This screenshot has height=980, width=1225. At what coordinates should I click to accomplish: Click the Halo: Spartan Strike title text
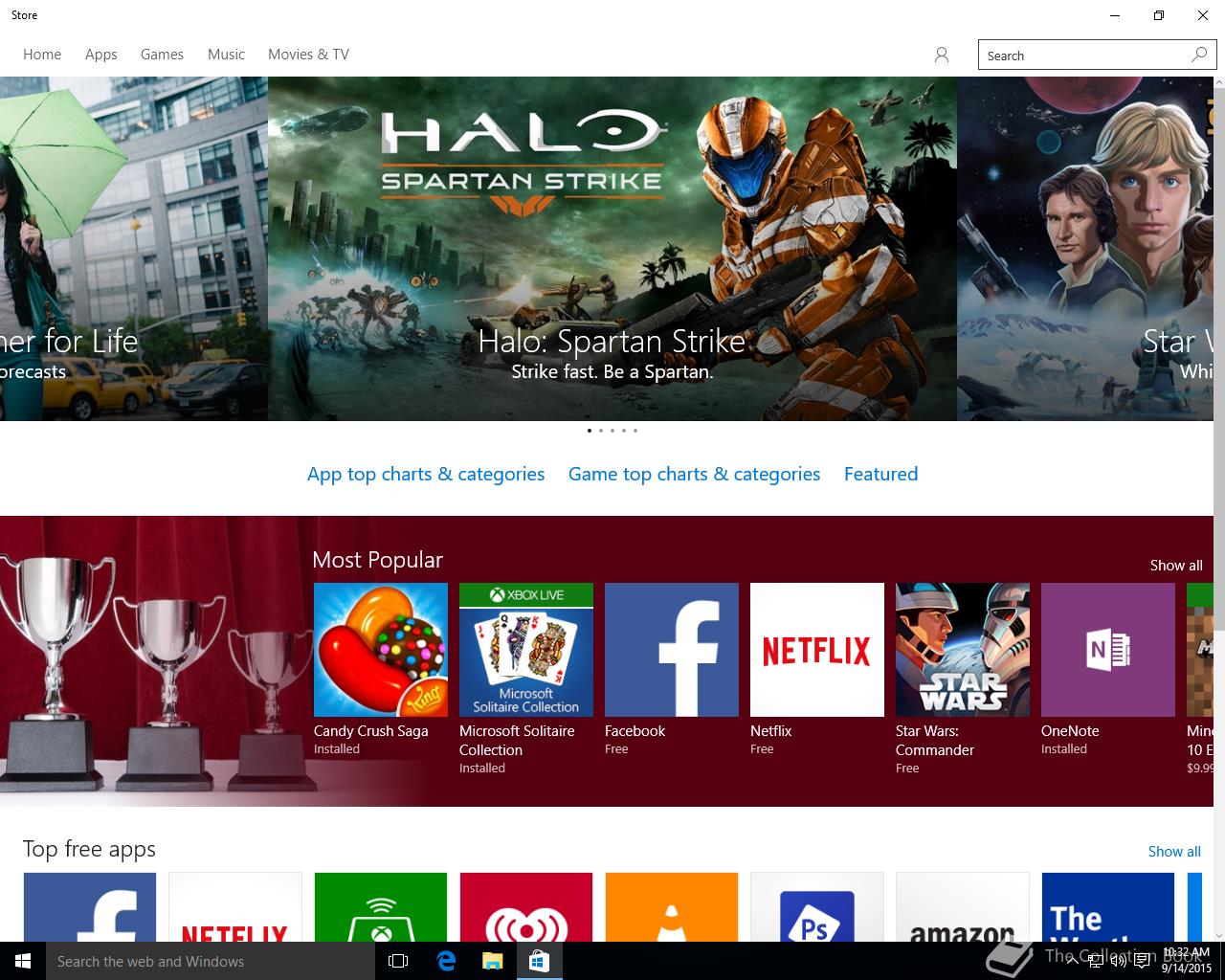612,342
